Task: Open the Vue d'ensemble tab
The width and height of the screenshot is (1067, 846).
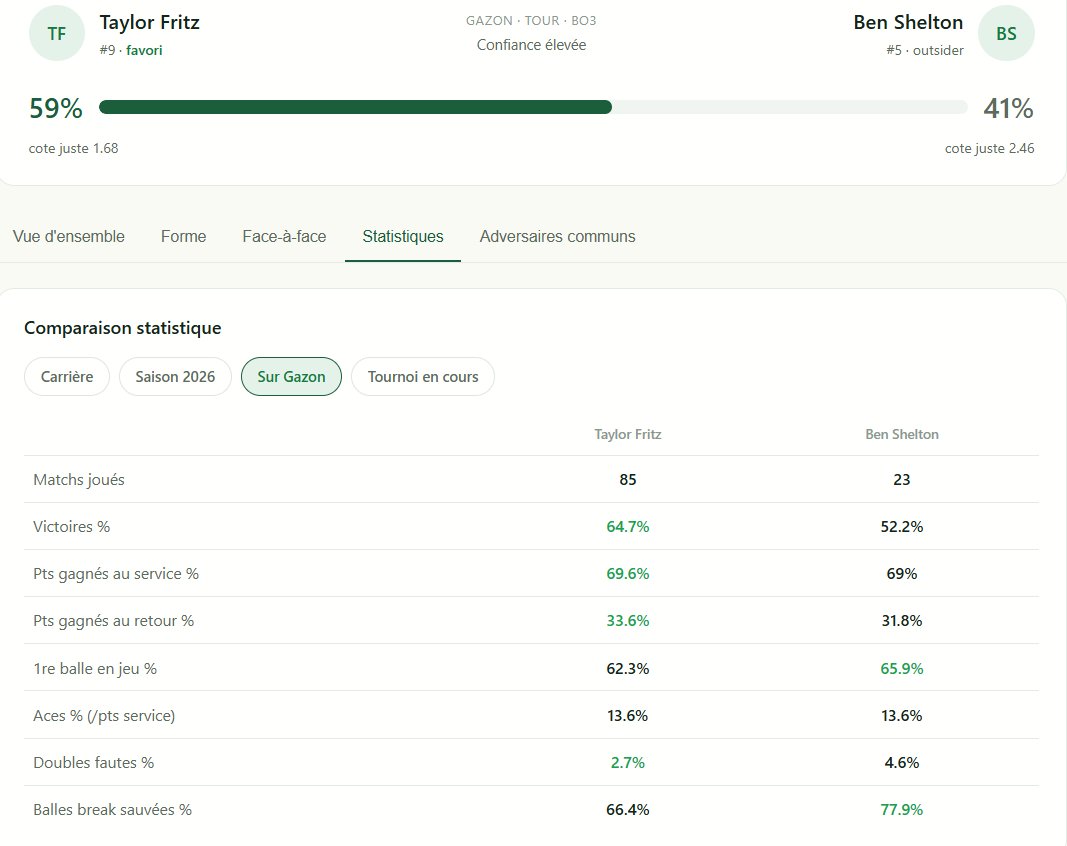Action: [69, 236]
